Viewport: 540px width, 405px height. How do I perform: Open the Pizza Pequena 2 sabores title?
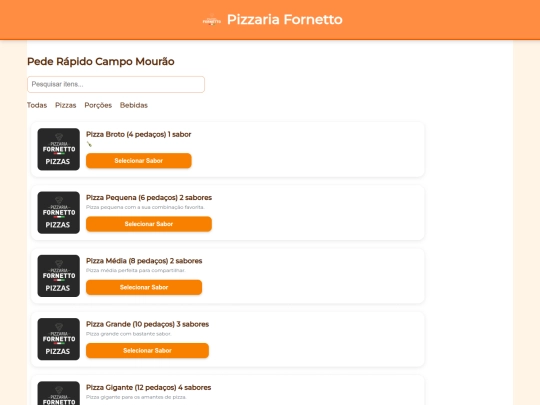pos(149,198)
